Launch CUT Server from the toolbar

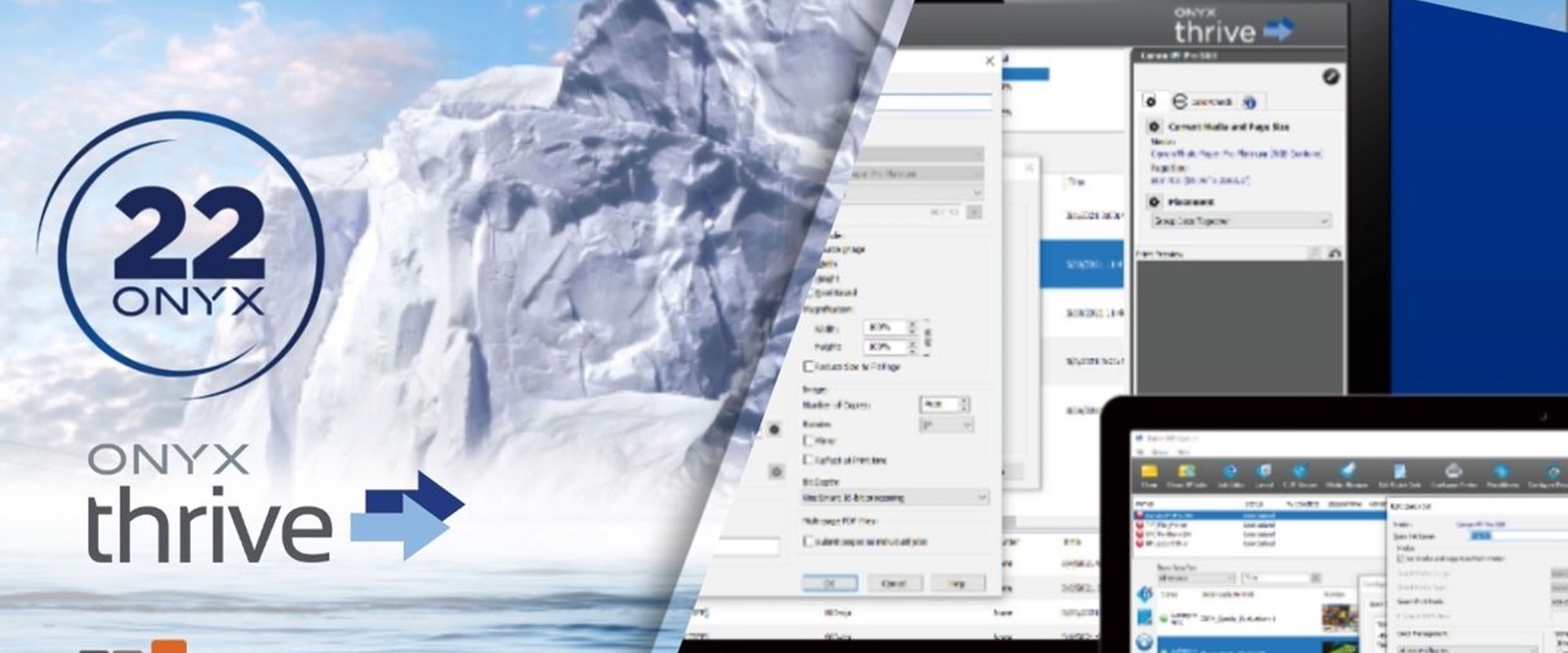[1301, 474]
